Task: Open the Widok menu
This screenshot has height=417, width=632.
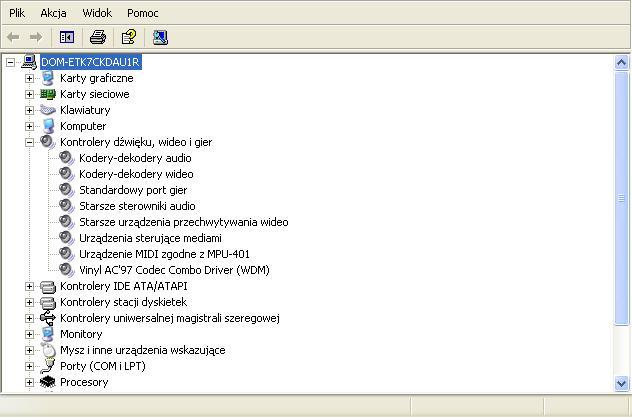Action: [97, 13]
